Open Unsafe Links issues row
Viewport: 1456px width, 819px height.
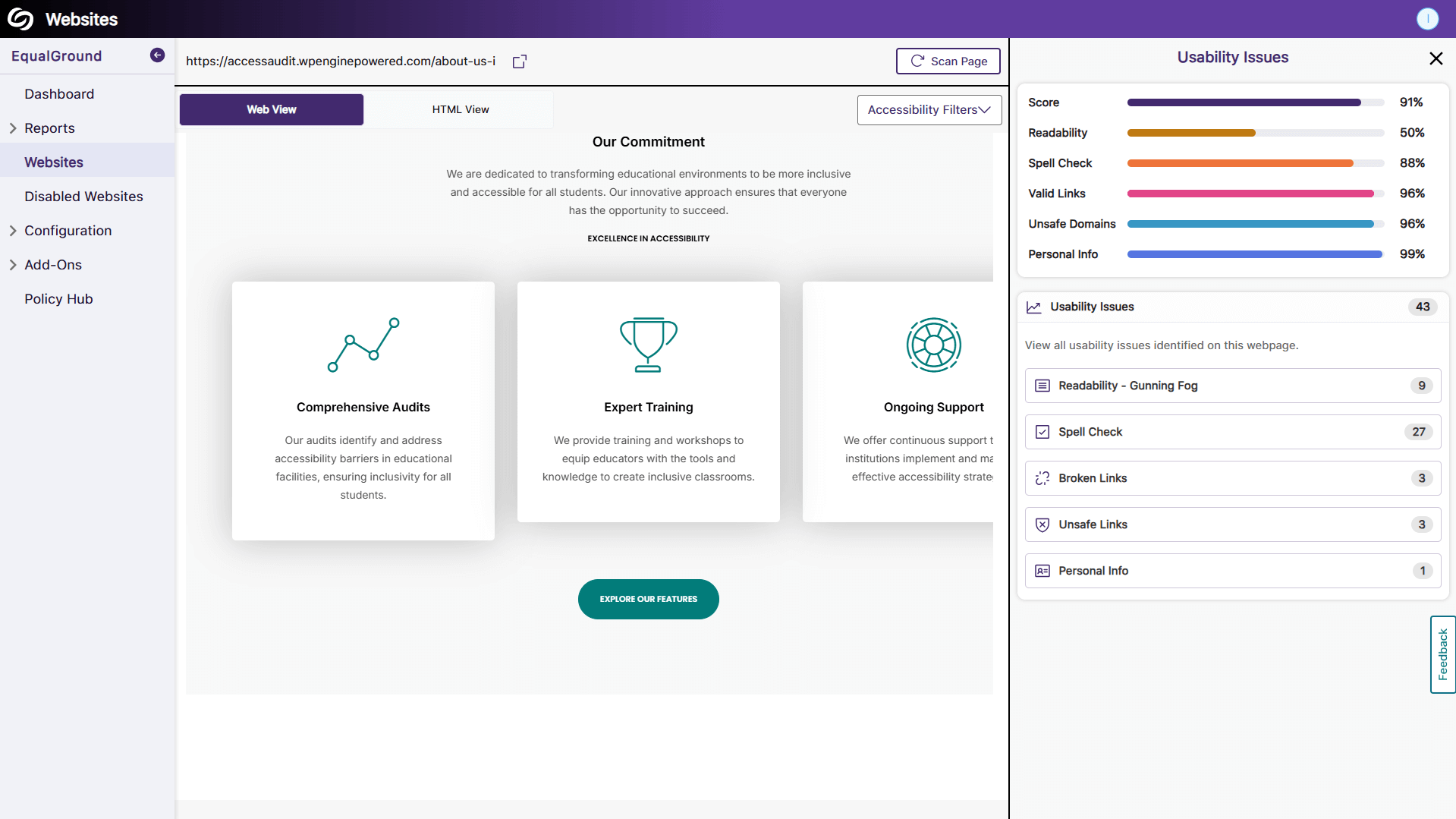pos(1233,524)
